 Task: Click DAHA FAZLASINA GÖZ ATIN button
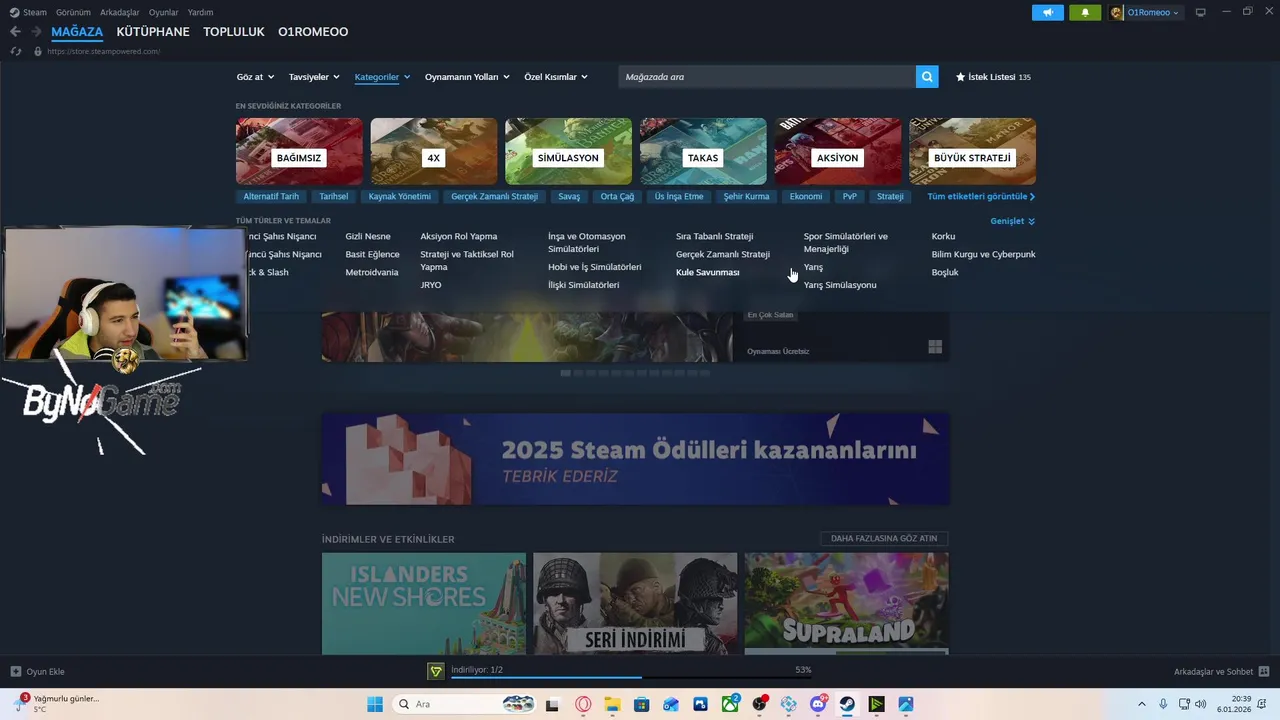[884, 538]
